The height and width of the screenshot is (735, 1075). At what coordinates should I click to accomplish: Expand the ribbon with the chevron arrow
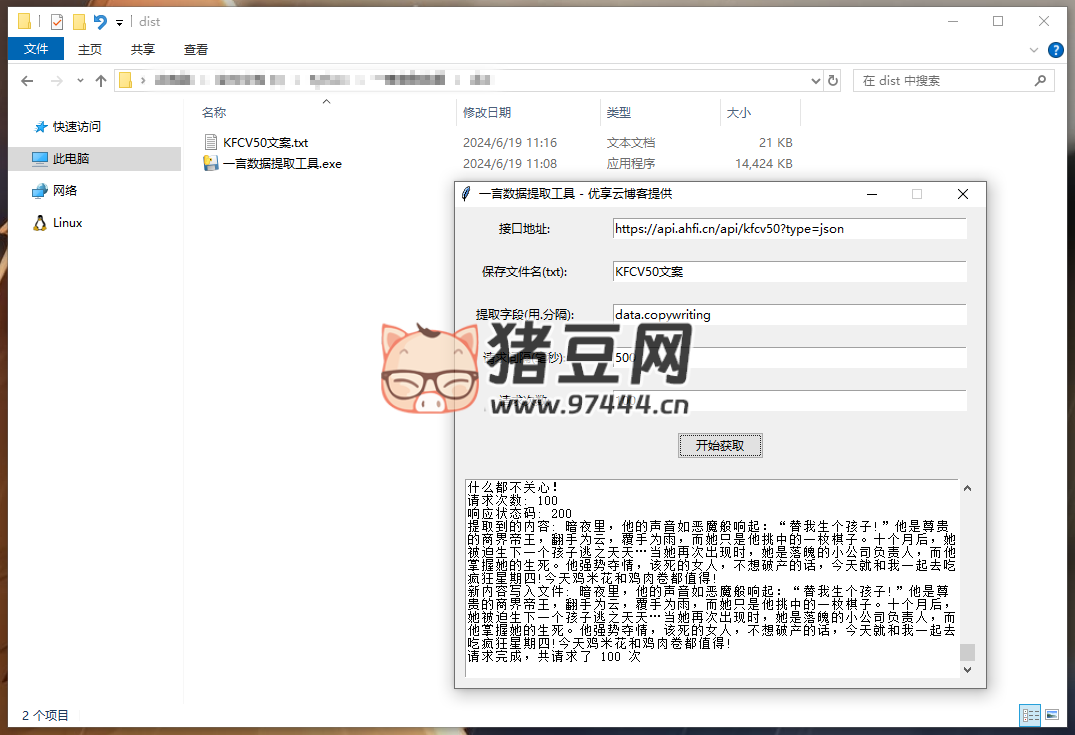click(x=1034, y=49)
